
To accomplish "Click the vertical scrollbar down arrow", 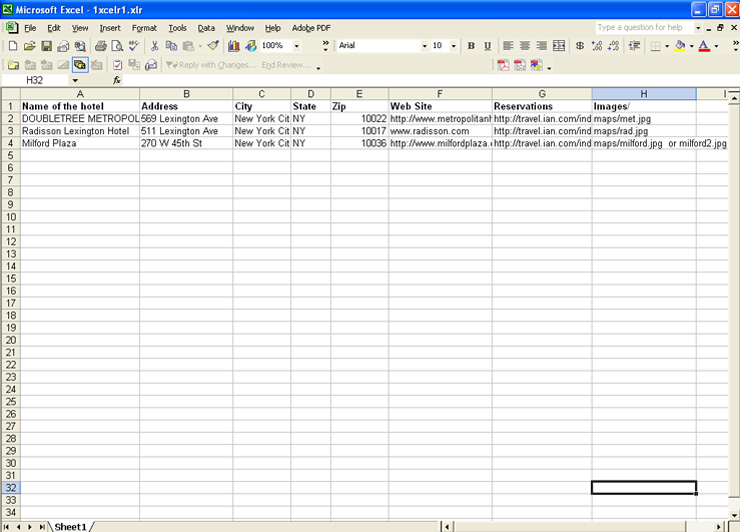I will 734,515.
